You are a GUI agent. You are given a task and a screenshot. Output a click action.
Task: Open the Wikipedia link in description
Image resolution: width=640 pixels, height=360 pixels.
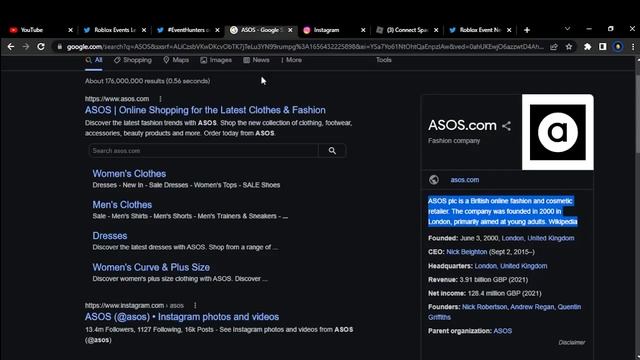[563, 222]
